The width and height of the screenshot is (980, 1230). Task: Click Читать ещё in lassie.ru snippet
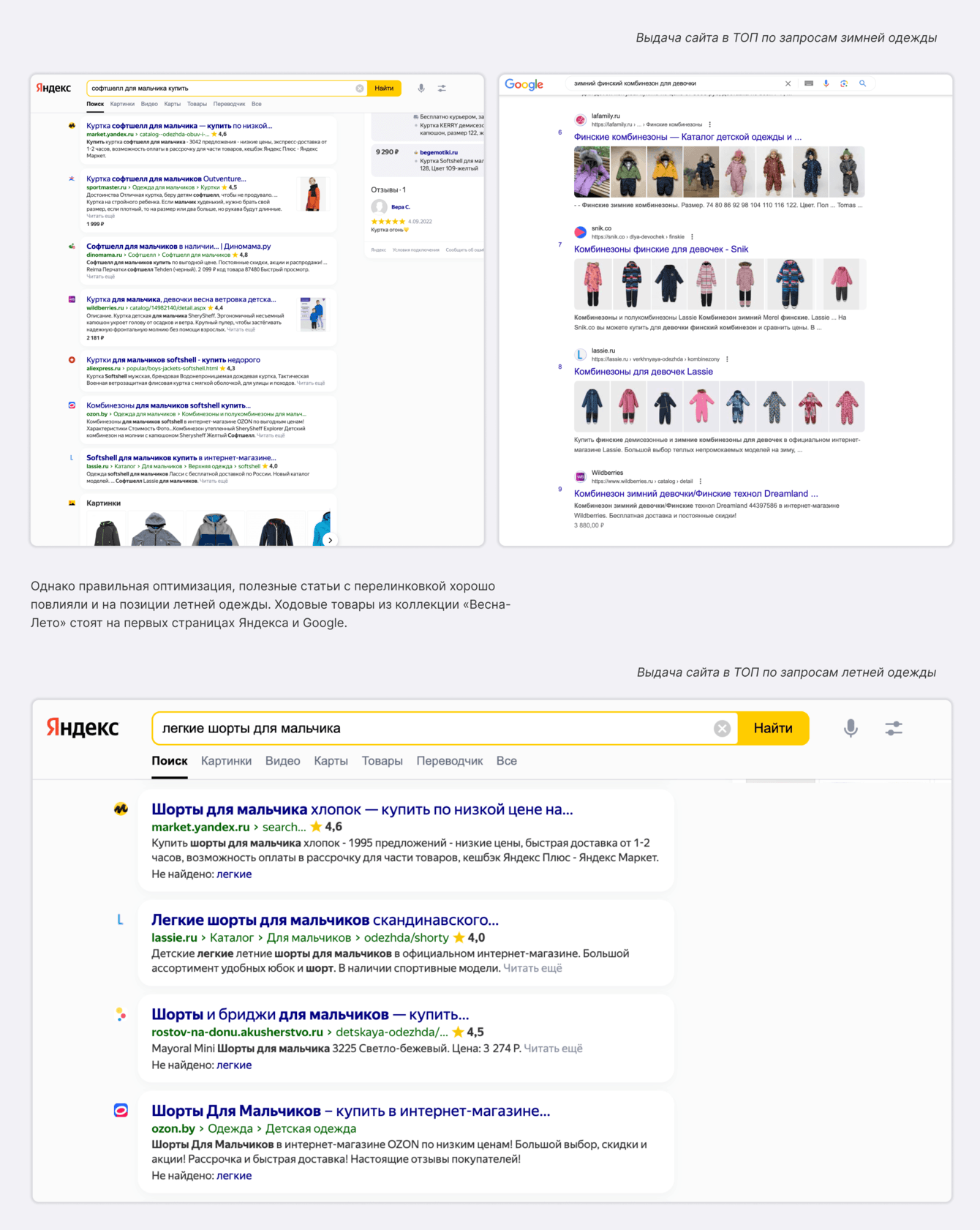(532, 968)
